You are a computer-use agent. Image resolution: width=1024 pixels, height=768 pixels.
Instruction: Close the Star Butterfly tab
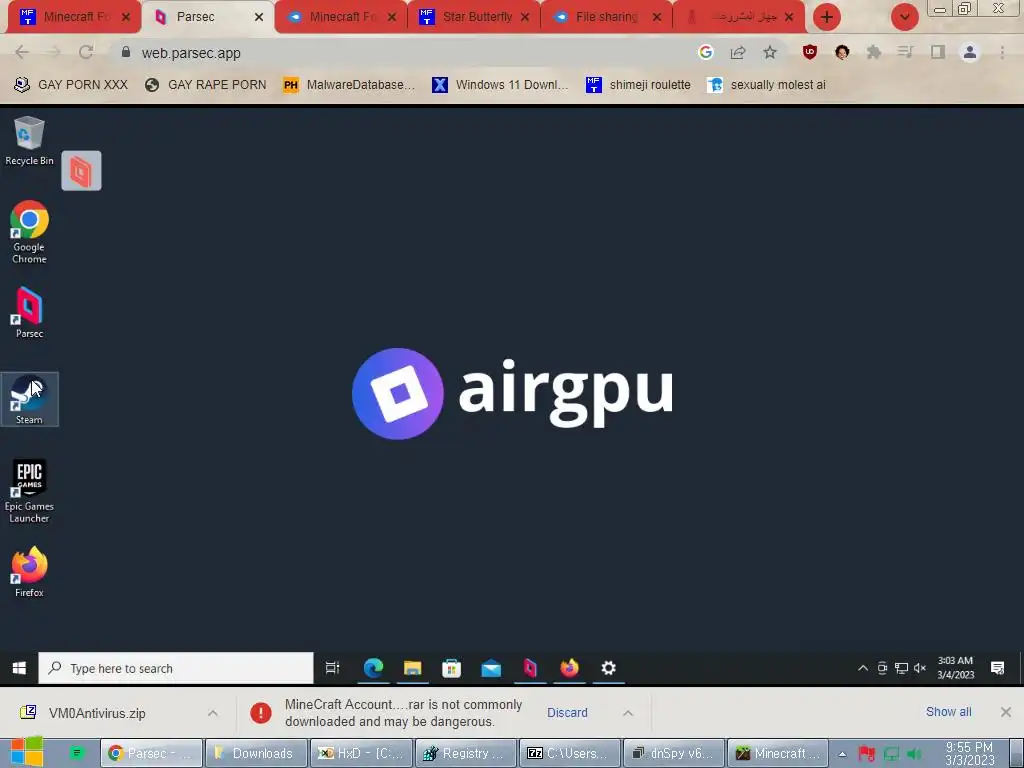525,17
